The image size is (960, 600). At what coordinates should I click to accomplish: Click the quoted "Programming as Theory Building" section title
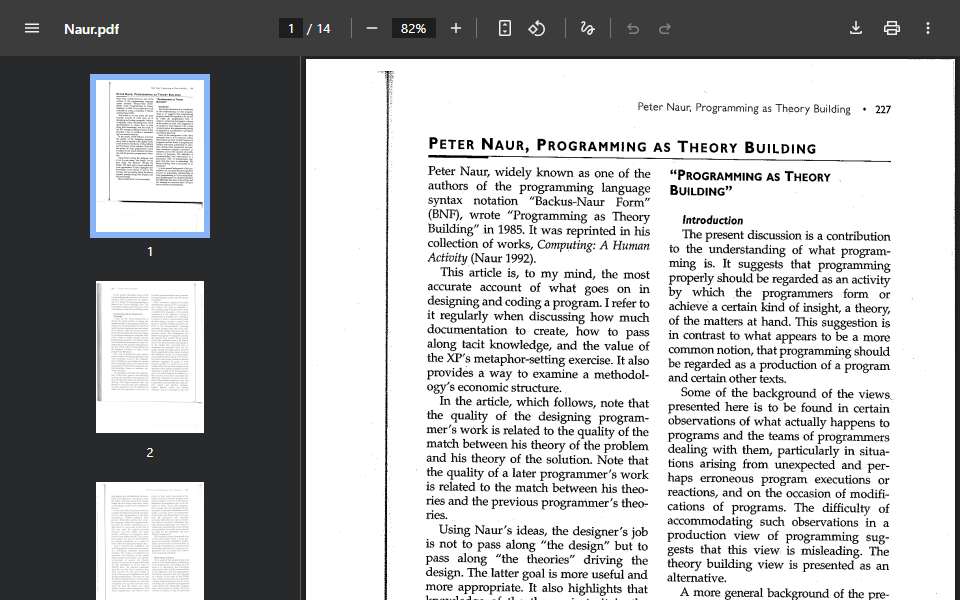coord(750,183)
